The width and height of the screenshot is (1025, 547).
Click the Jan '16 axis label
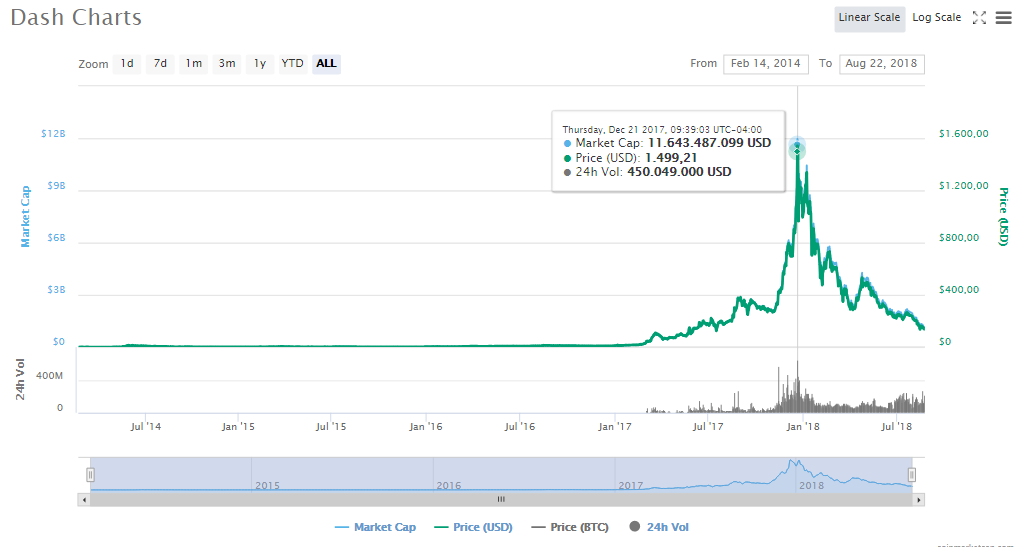(x=426, y=426)
